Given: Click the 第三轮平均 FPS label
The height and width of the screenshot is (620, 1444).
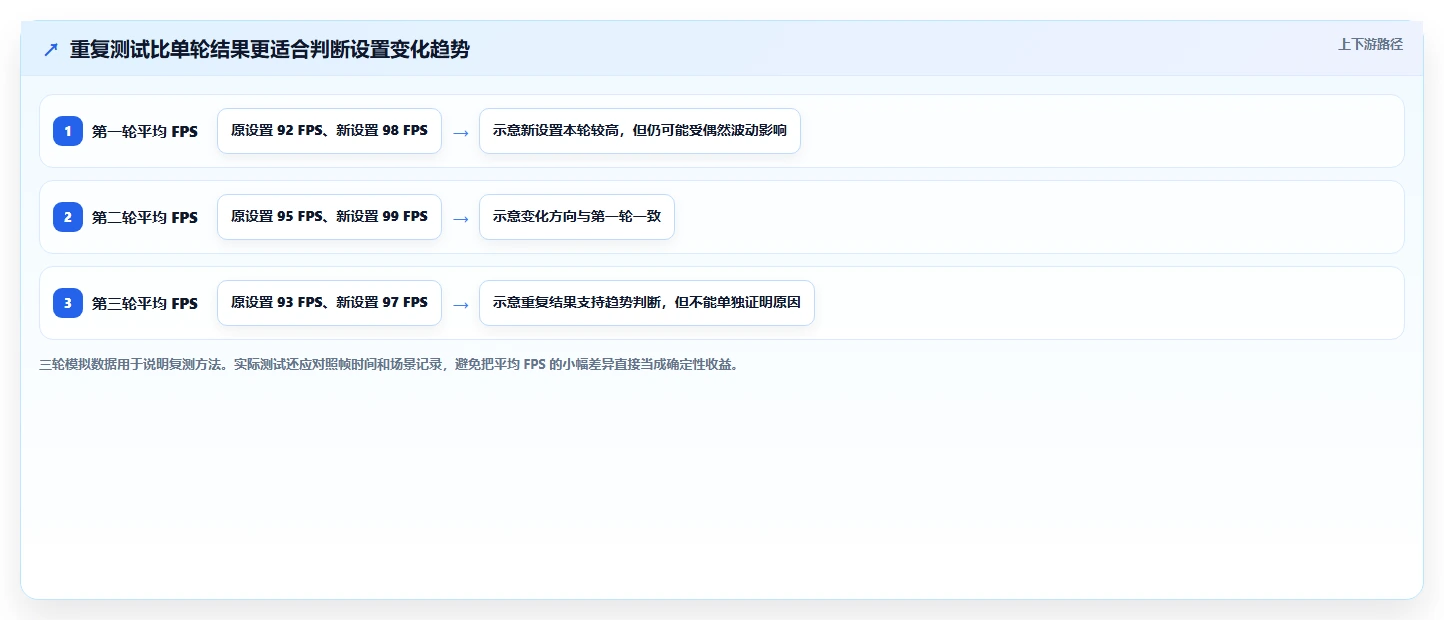Looking at the screenshot, I should [x=145, y=303].
